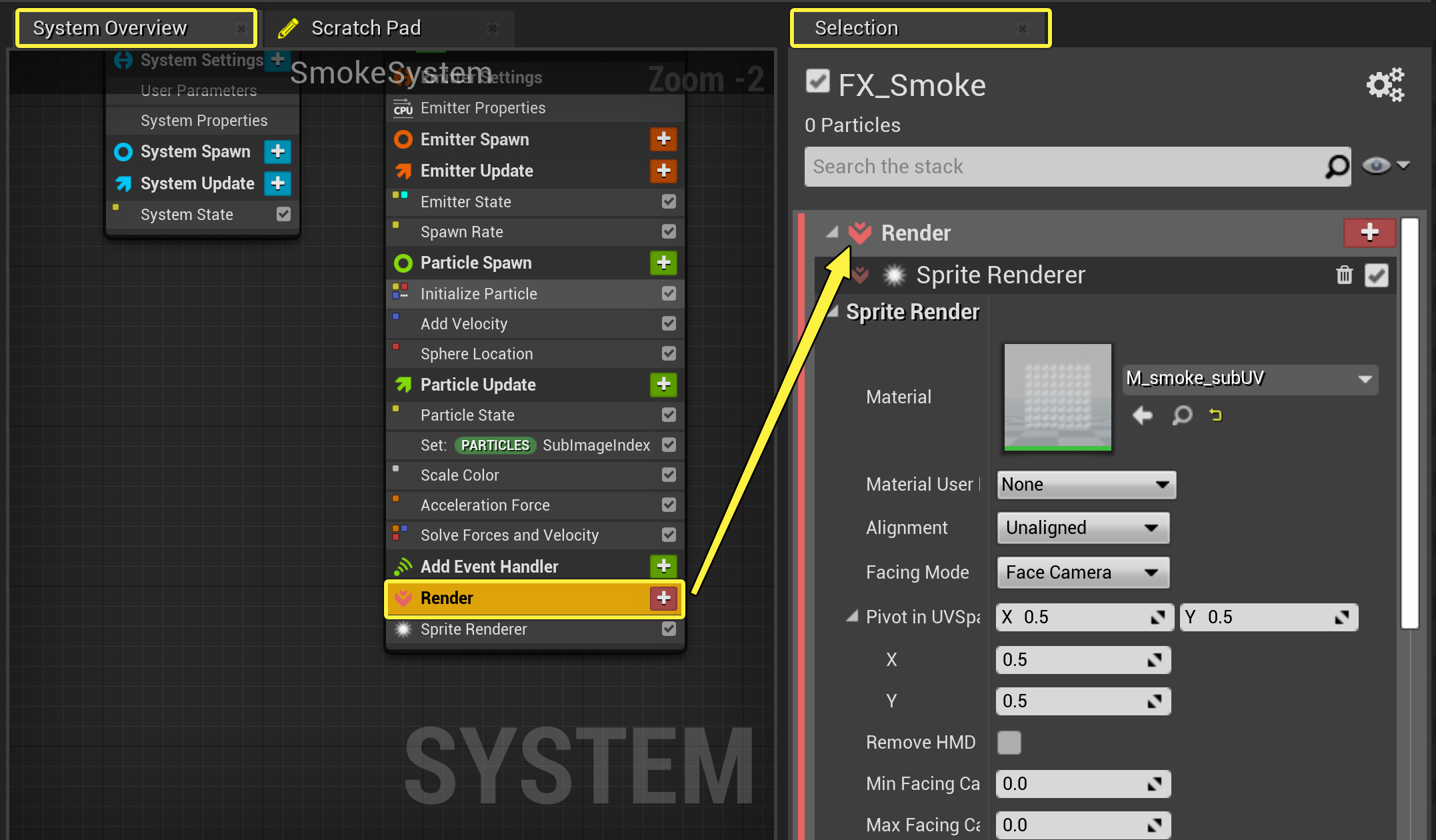
Task: Click inside the Search the stack field
Action: 1000,166
